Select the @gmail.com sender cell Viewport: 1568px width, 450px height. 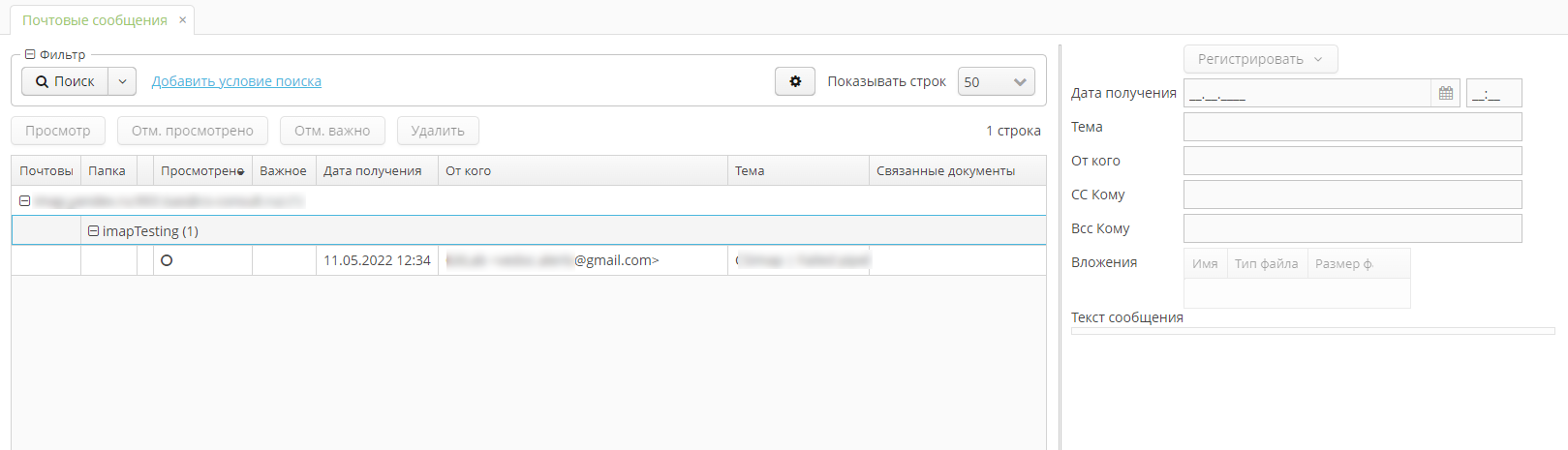(583, 260)
